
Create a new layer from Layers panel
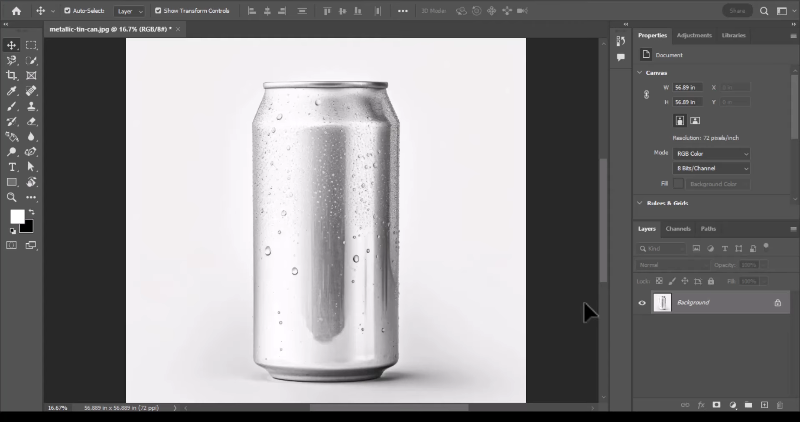[764, 405]
